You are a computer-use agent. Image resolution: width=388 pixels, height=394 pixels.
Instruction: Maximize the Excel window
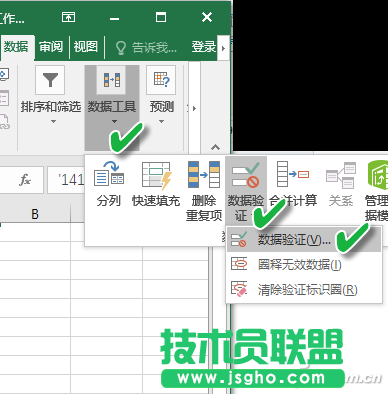[x=161, y=17]
